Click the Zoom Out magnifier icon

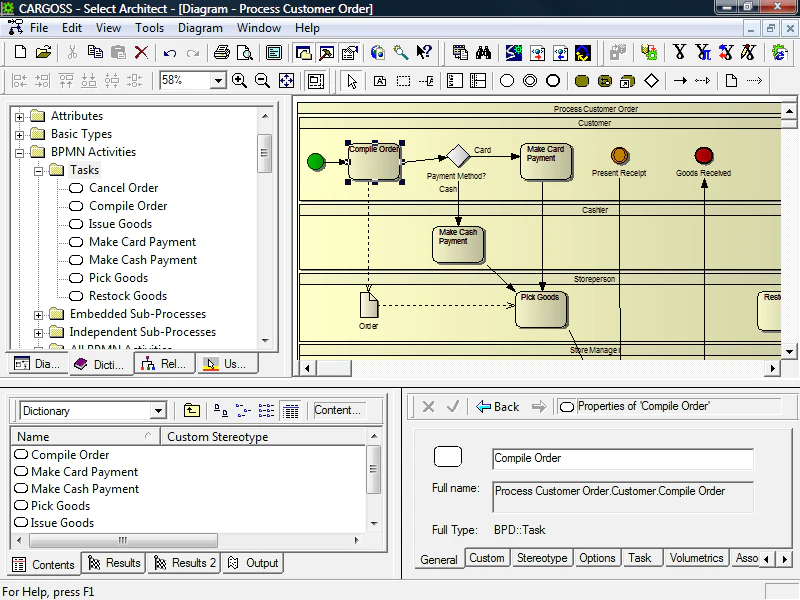pos(262,81)
